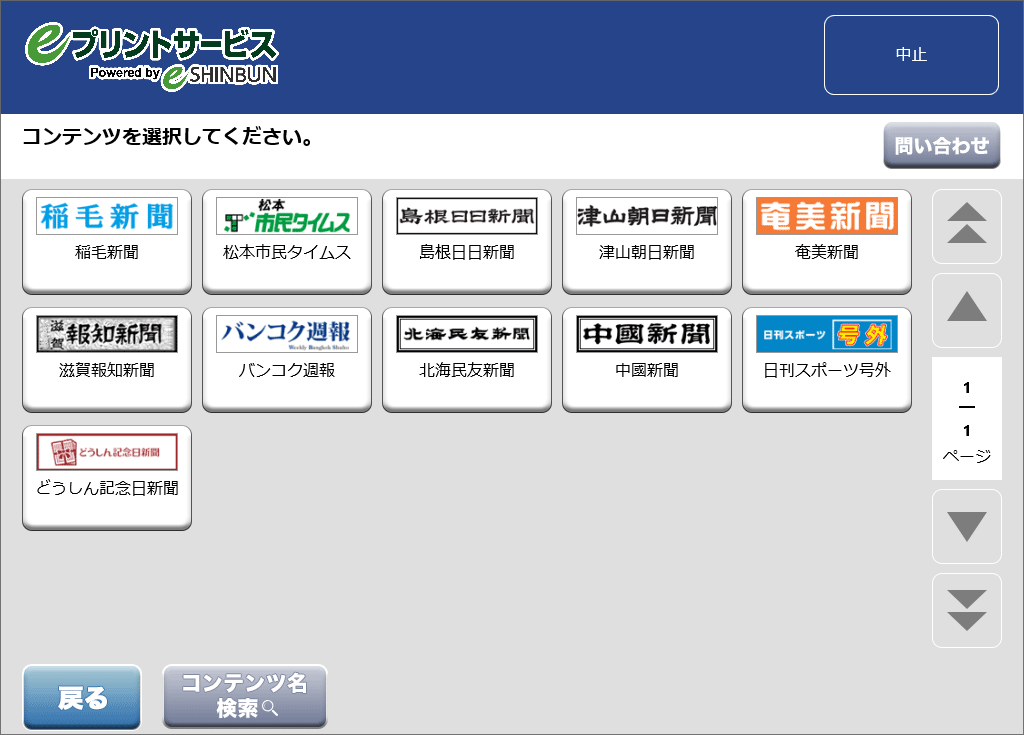Select 津山朝日新聞 from the list
The image size is (1024, 735).
pyautogui.click(x=647, y=241)
